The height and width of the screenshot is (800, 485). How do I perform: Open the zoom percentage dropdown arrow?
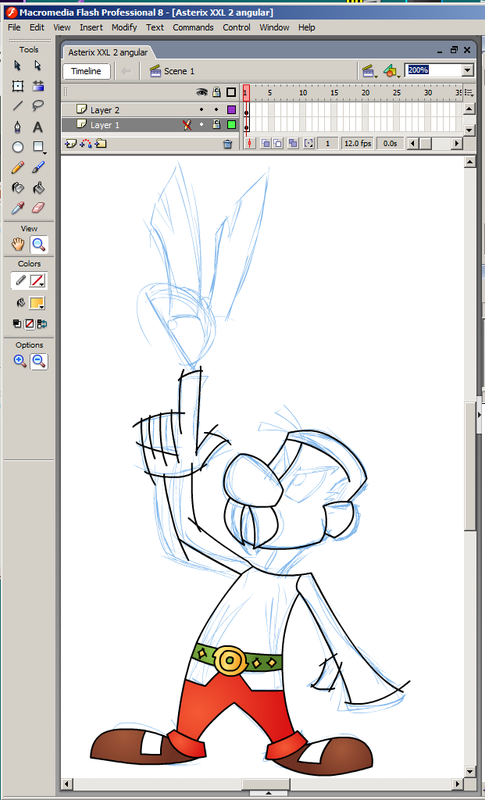[x=468, y=70]
